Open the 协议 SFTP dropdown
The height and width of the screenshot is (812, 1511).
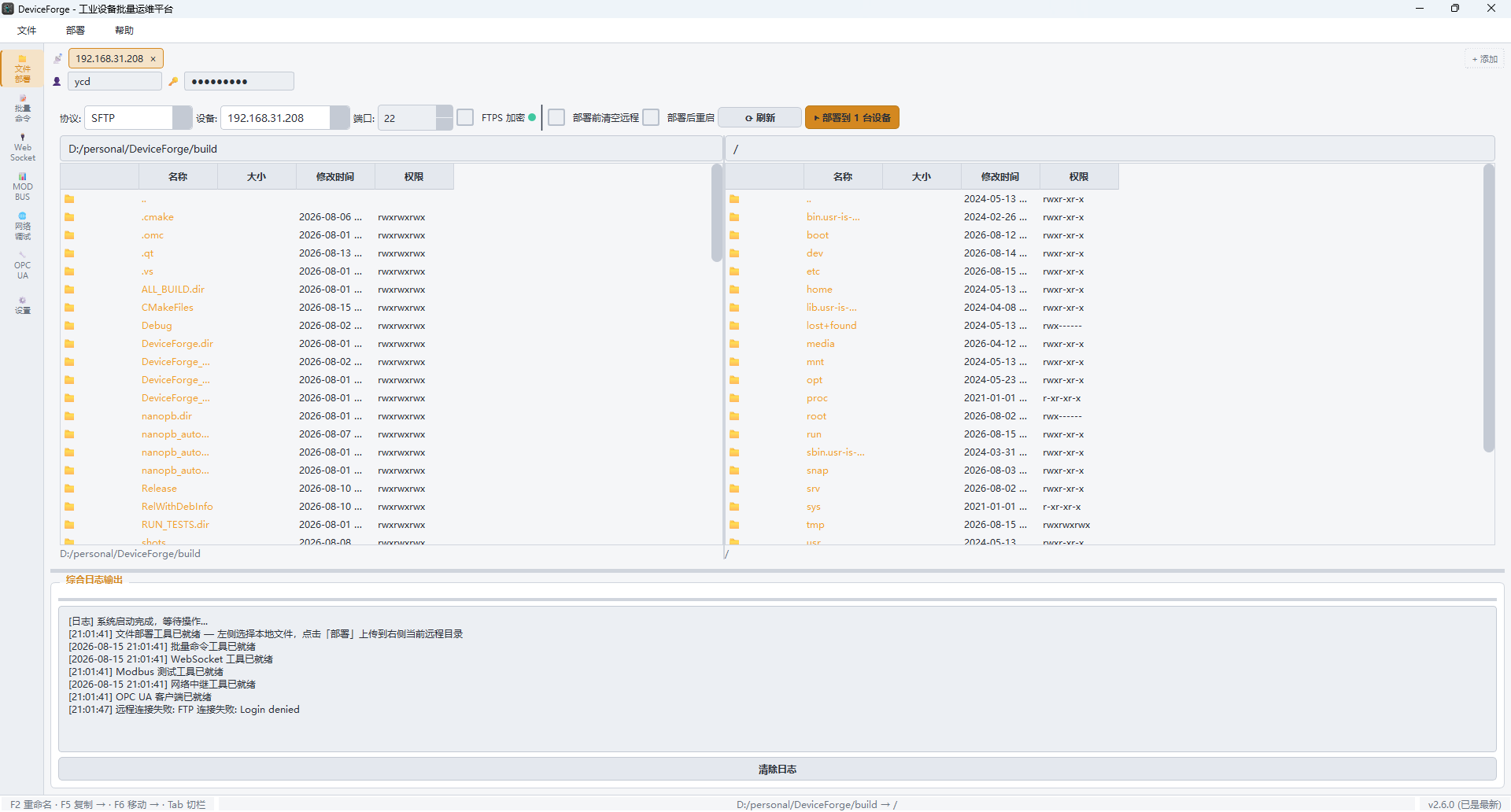[182, 117]
